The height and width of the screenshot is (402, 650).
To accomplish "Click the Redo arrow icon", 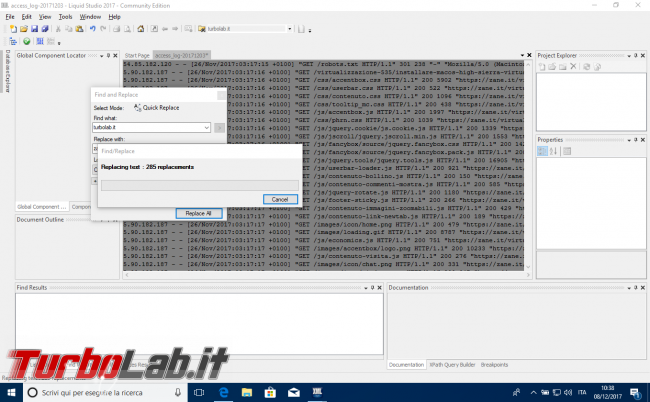I will [x=103, y=29].
